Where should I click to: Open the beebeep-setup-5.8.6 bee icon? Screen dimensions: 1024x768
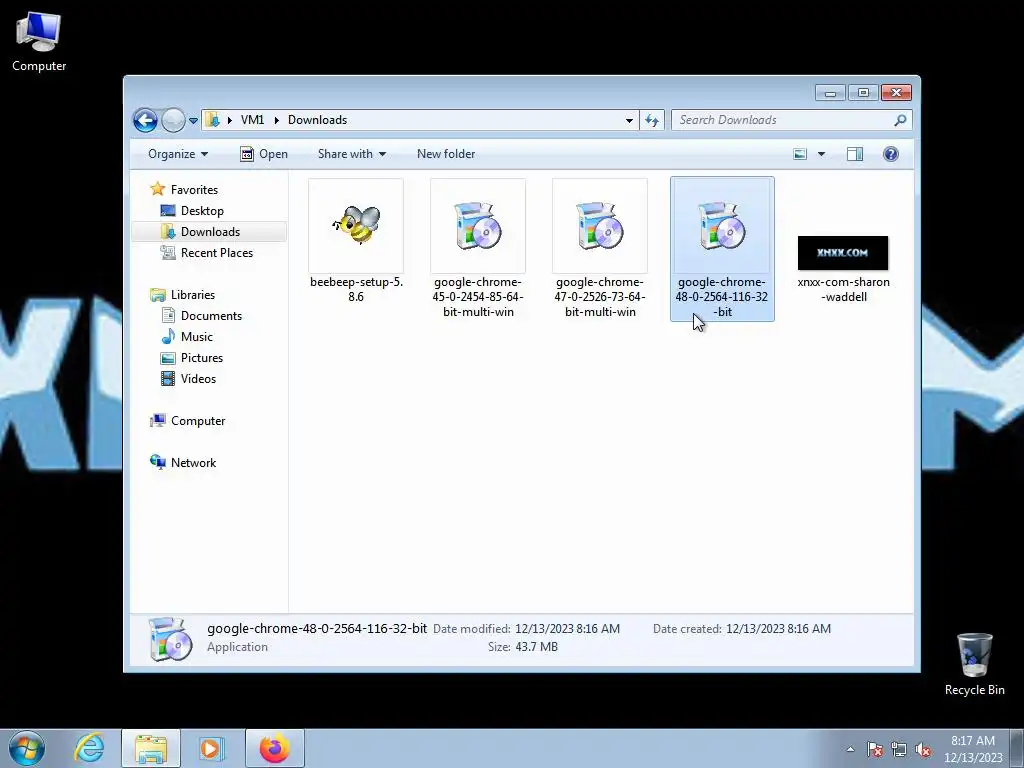356,225
